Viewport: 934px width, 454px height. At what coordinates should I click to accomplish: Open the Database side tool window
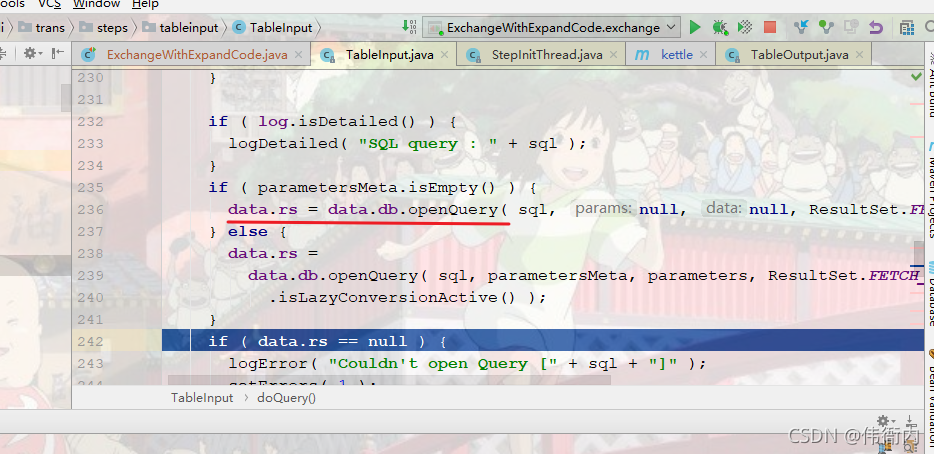[929, 295]
